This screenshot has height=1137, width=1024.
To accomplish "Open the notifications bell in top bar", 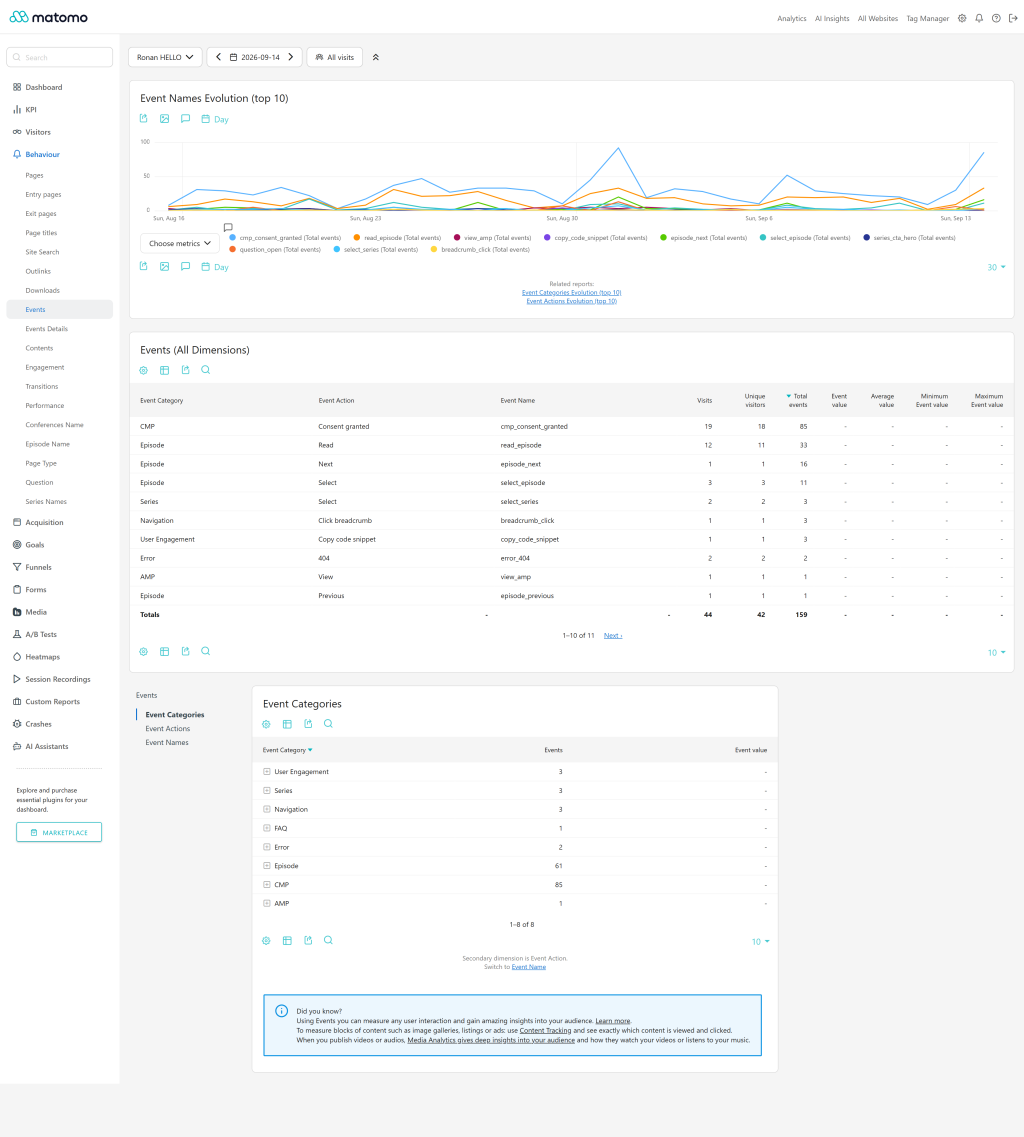I will 979,18.
